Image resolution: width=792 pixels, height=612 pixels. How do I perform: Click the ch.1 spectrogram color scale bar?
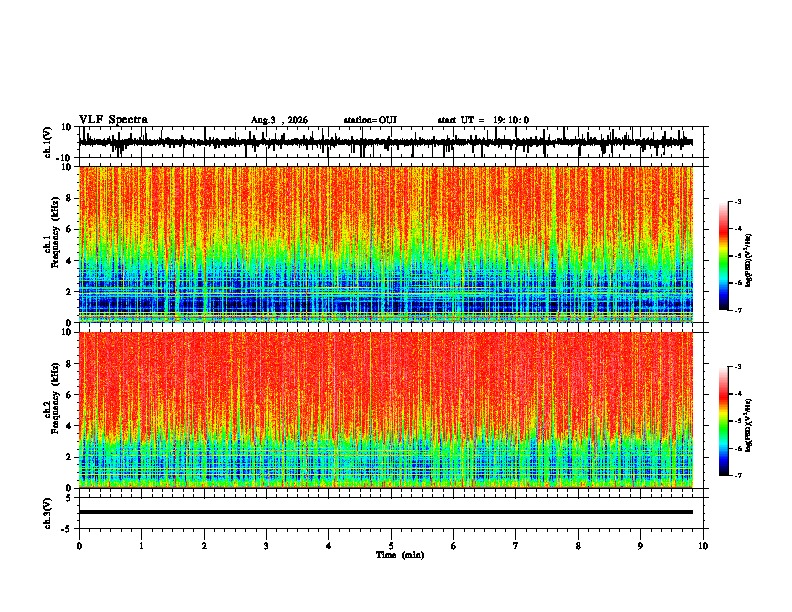pos(724,256)
